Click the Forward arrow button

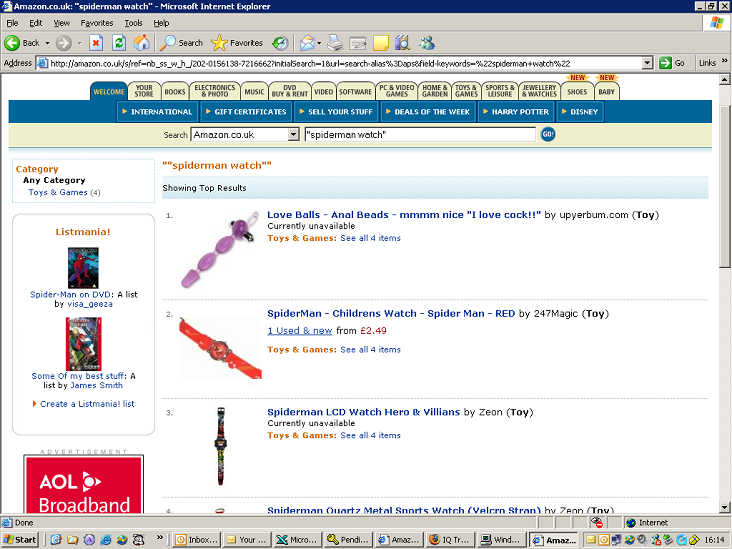[64, 43]
